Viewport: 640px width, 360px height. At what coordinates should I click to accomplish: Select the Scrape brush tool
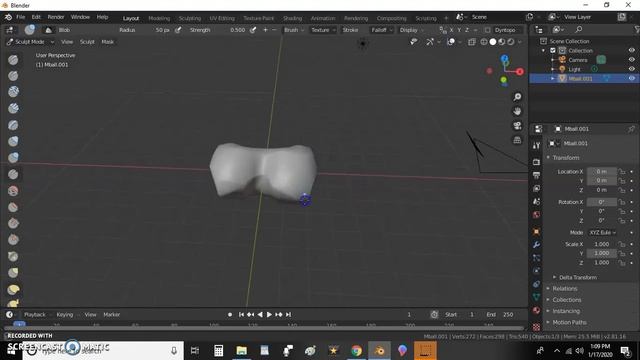(x=13, y=240)
